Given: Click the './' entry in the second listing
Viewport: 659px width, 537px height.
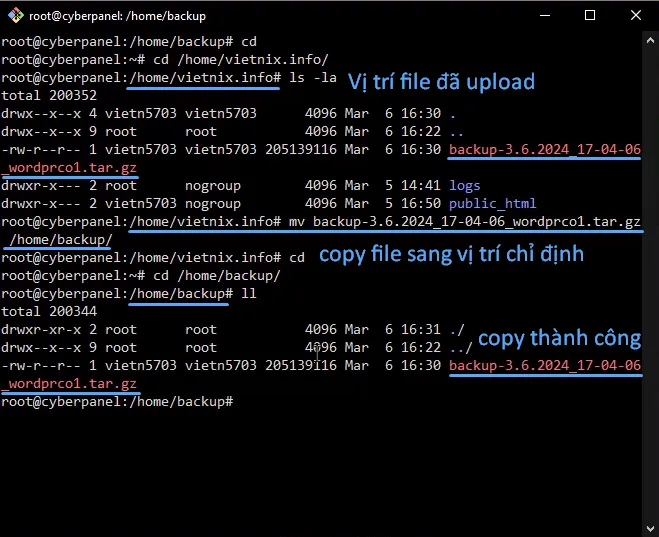Looking at the screenshot, I should click(x=458, y=329).
